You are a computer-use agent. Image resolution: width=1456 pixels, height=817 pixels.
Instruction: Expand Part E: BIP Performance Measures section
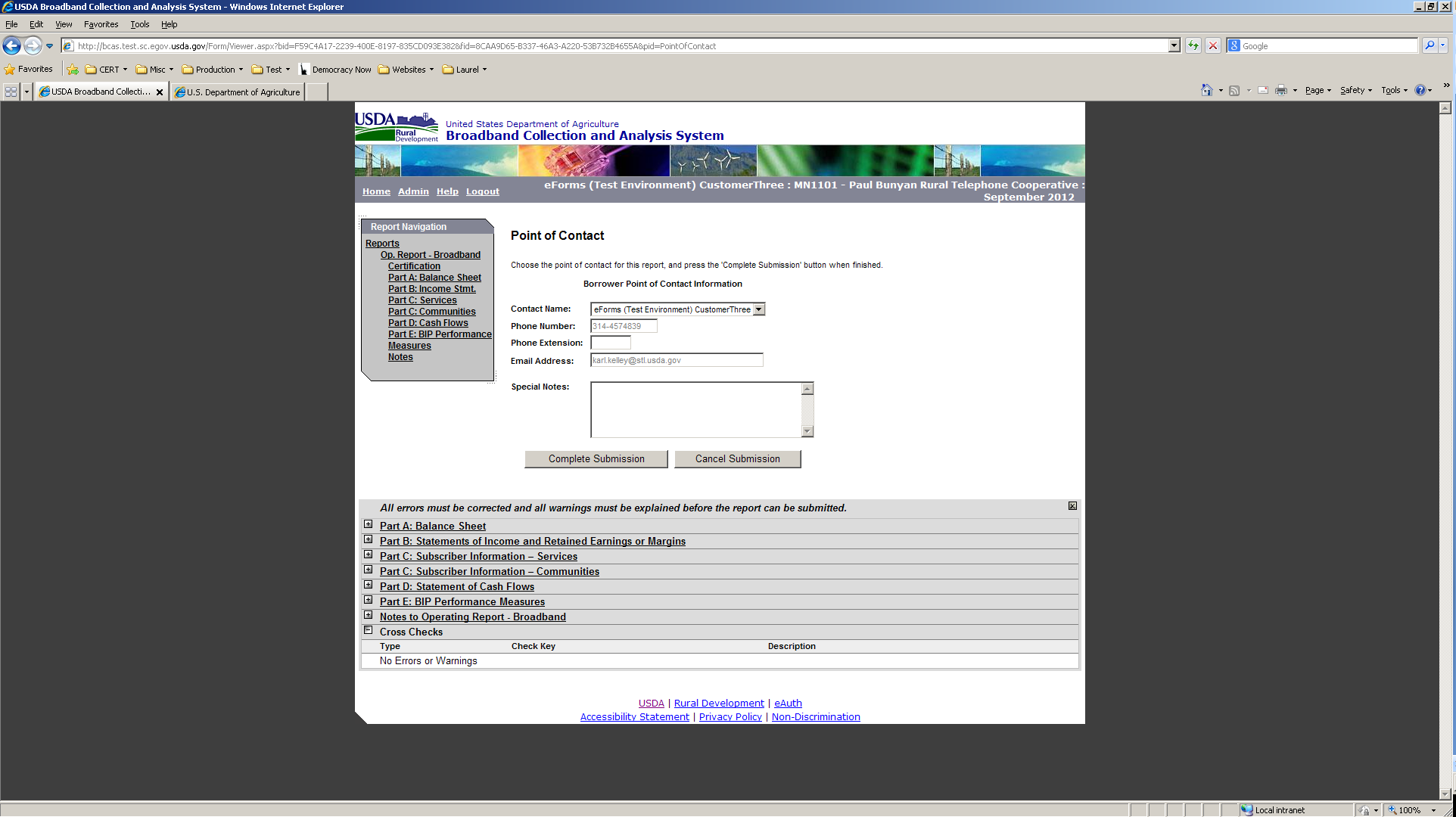(369, 600)
